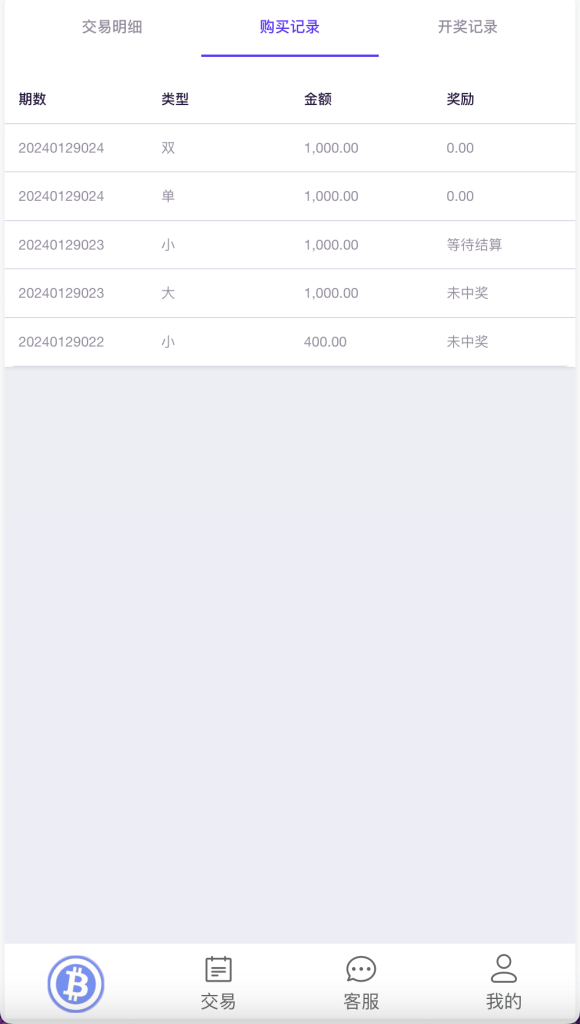Open the 客服 customer service chat icon
Screen dimensions: 580x1024
(361, 969)
